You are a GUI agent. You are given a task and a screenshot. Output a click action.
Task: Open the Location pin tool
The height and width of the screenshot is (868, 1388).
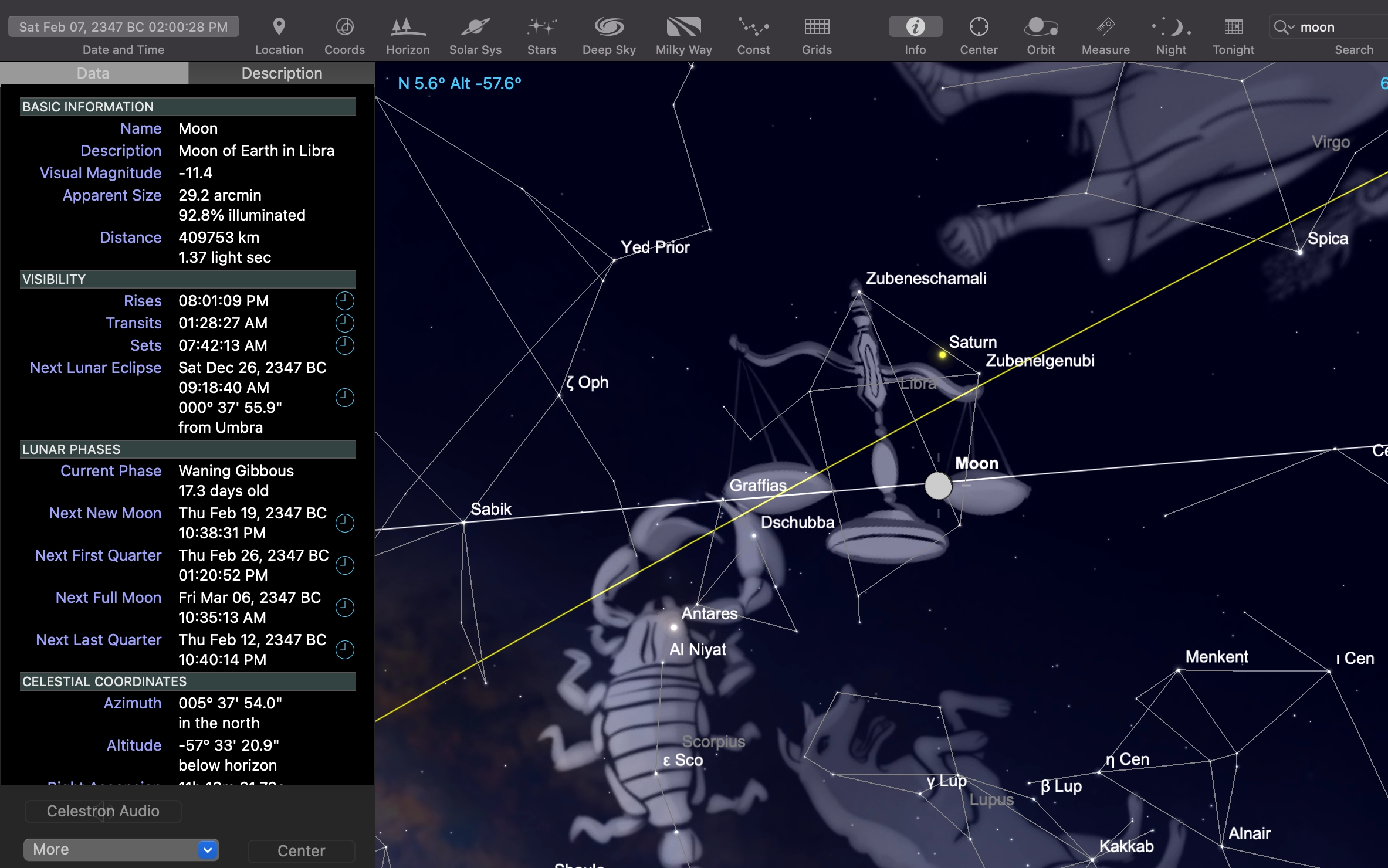(x=279, y=27)
